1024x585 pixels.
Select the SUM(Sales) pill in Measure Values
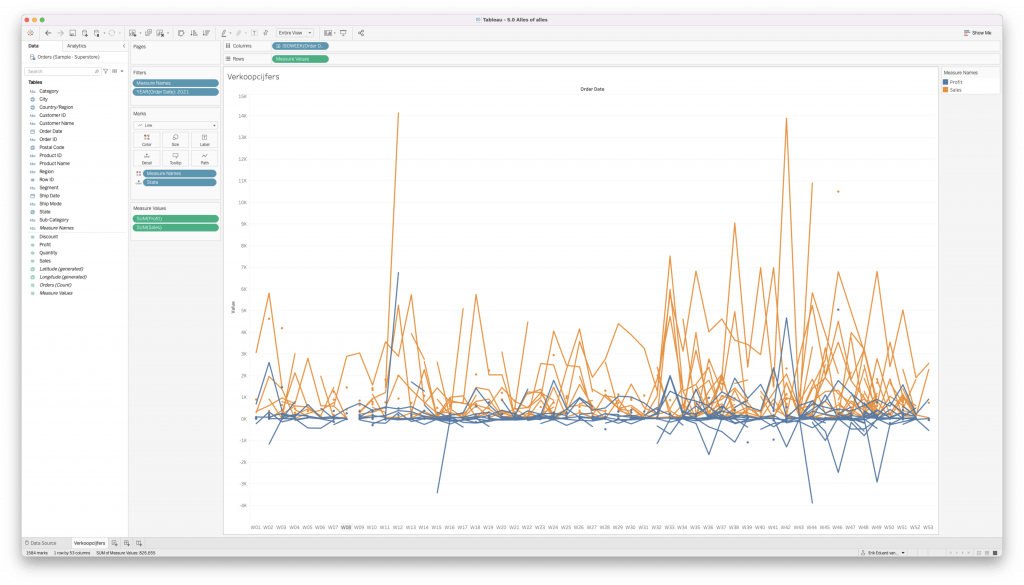coord(175,227)
